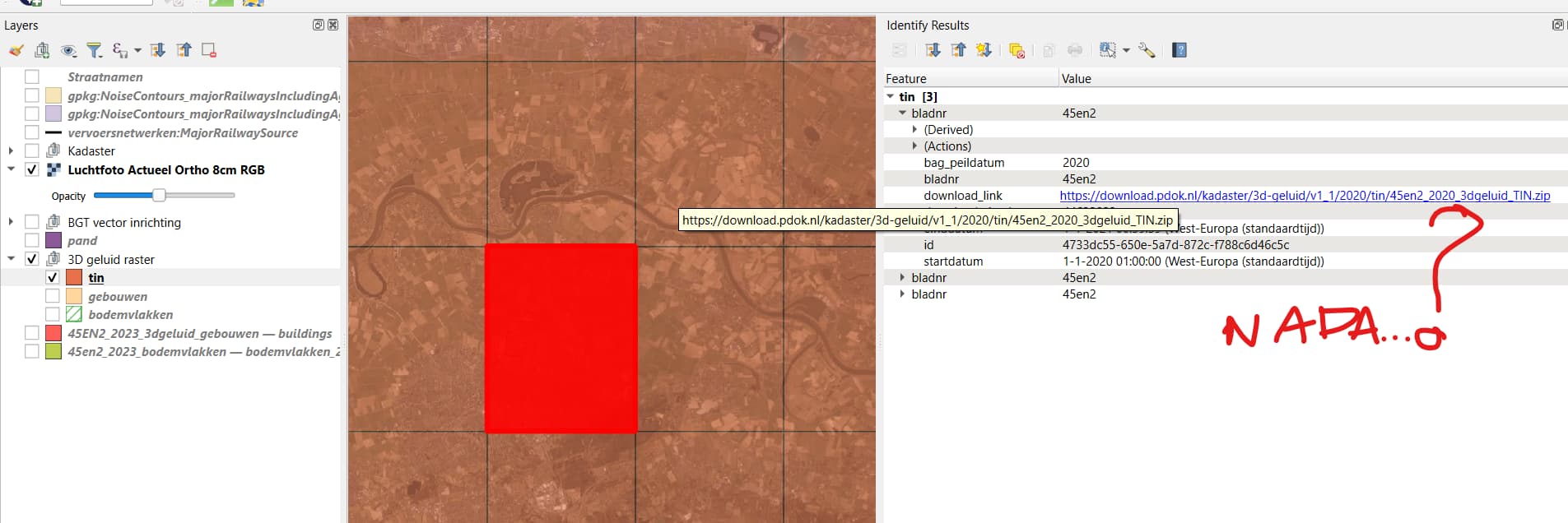
Task: Open the 45en2_2020_3dgeluid_TIN.zip download link
Action: click(x=1305, y=195)
